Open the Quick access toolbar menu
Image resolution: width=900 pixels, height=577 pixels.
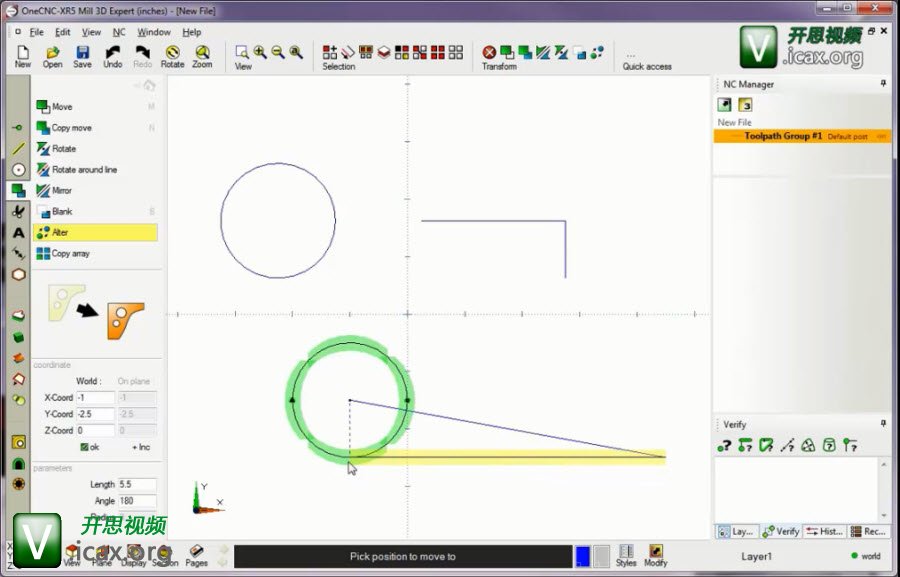(x=632, y=55)
